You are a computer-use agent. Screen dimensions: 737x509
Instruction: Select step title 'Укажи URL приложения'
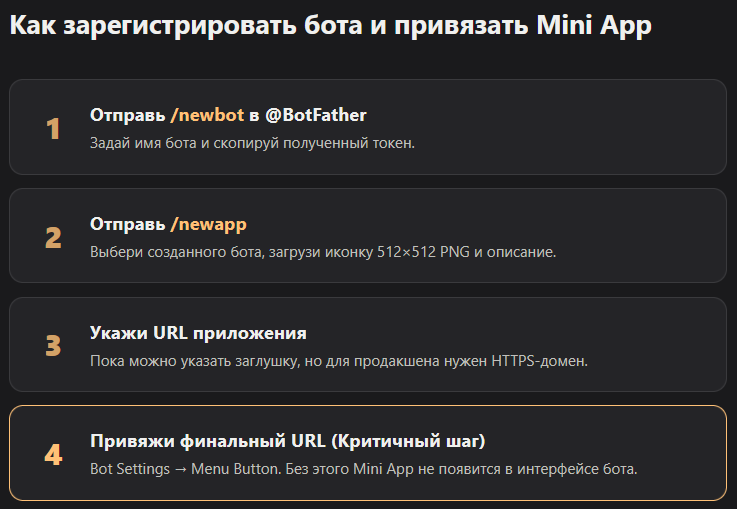[x=198, y=333]
